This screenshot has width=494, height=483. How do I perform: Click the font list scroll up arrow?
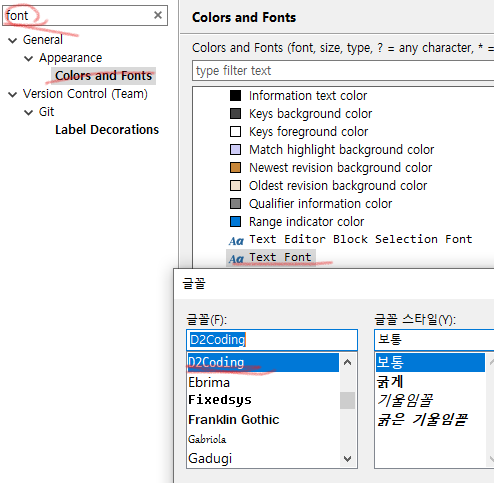click(347, 362)
